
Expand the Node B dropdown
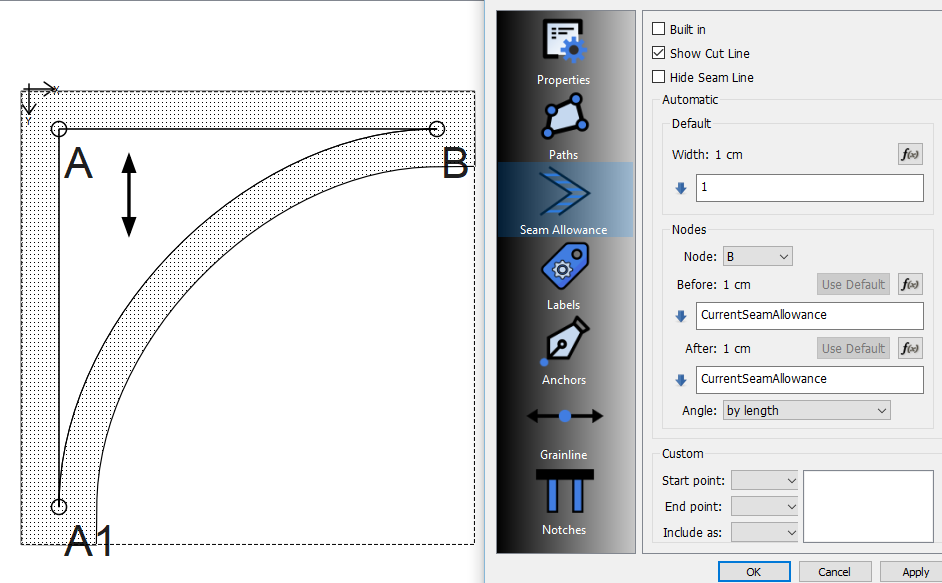[x=756, y=257]
